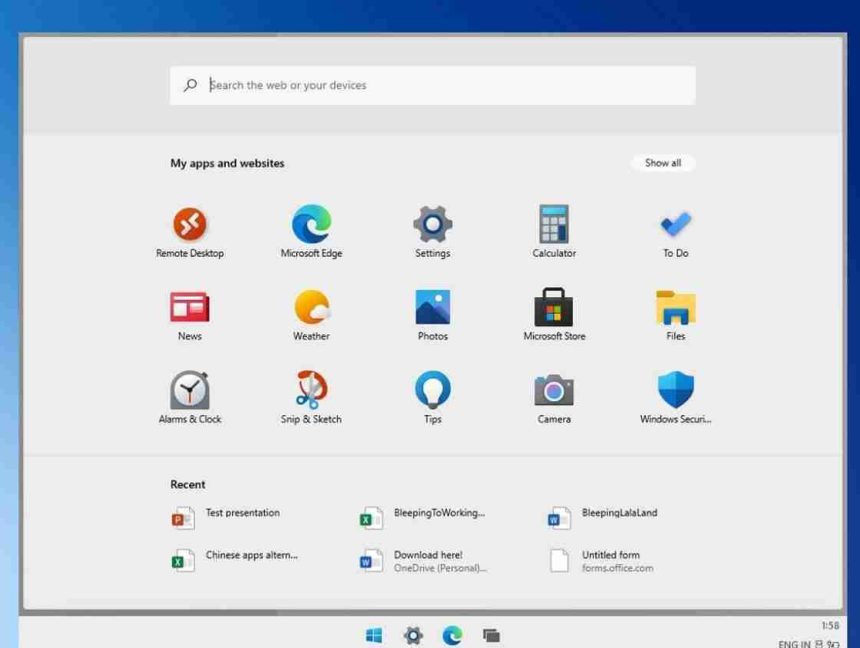Open recent document Download here!
The width and height of the screenshot is (860, 648).
point(423,560)
